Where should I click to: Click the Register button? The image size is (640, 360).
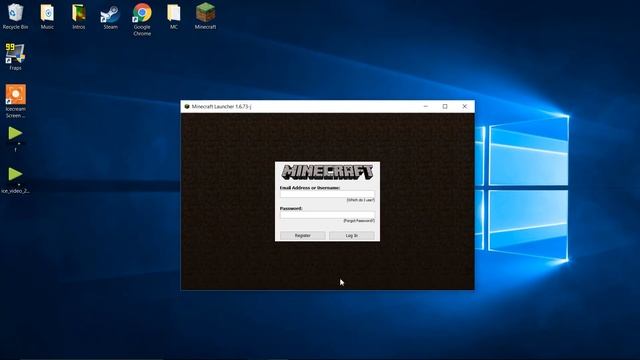[x=302, y=236]
